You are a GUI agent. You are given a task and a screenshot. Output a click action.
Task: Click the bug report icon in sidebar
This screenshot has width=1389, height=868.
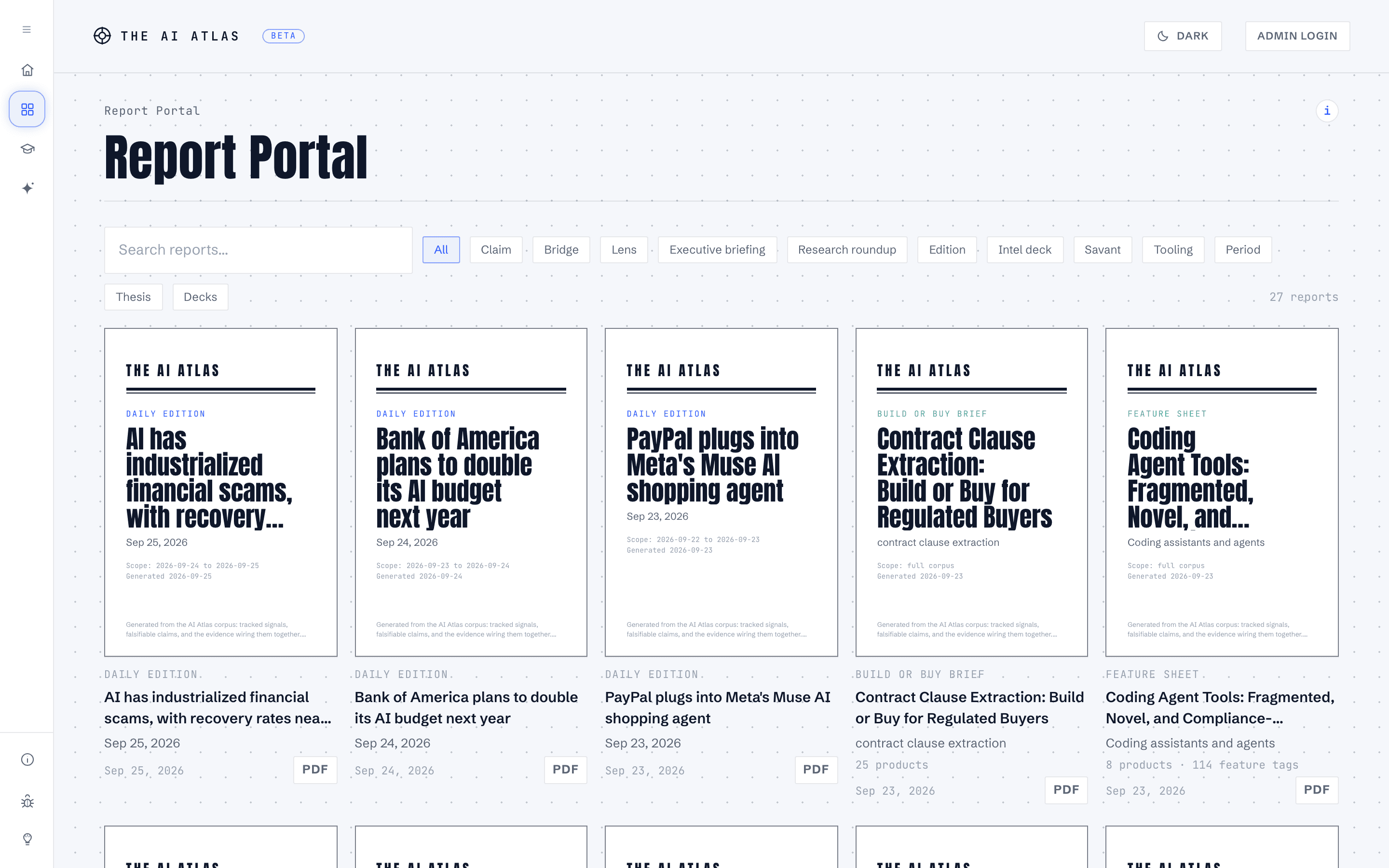[x=27, y=801]
